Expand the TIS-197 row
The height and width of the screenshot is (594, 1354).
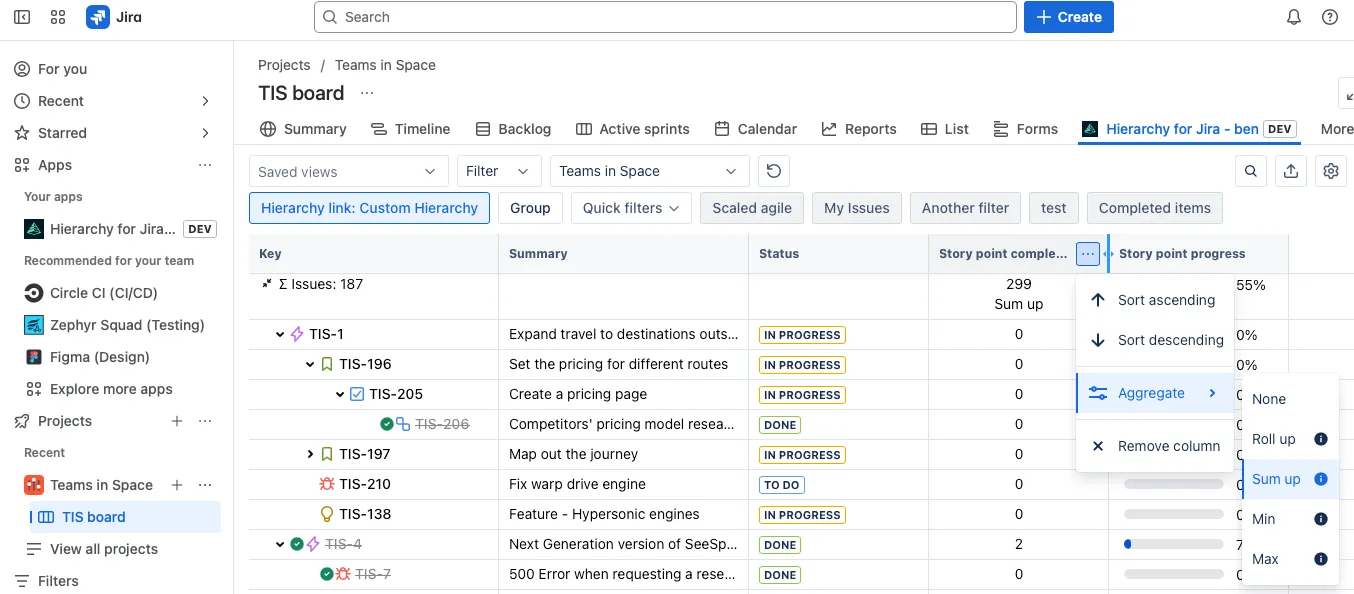click(x=310, y=454)
